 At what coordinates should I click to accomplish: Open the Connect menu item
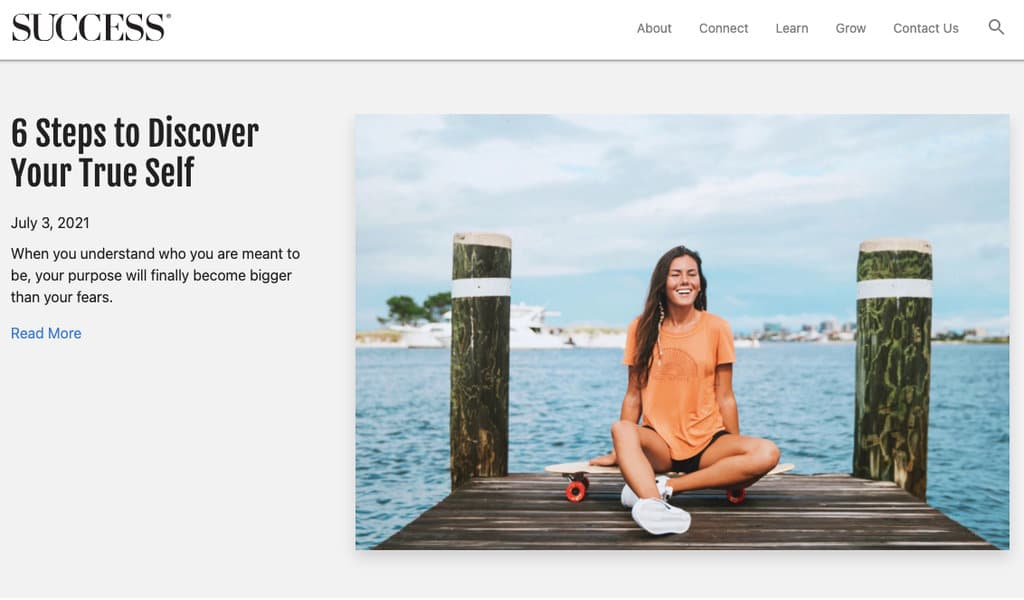pos(723,28)
